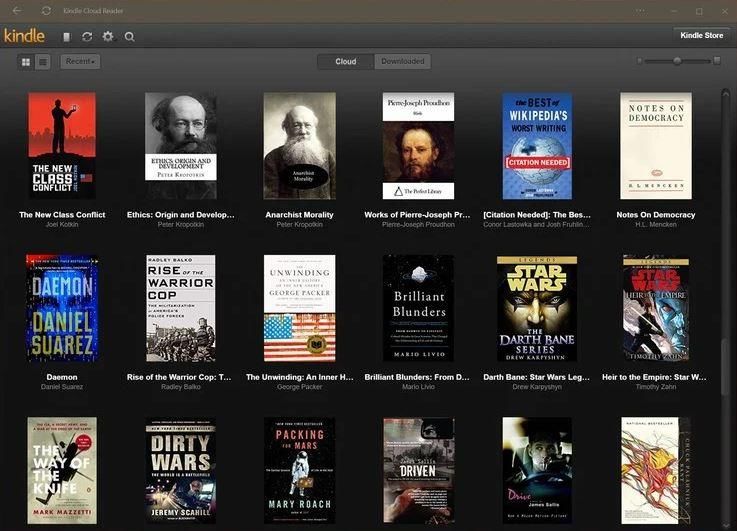Screen dimensions: 737x531
Task: Click title 'Heir to the Empire: Star W...'
Action: [654, 377]
